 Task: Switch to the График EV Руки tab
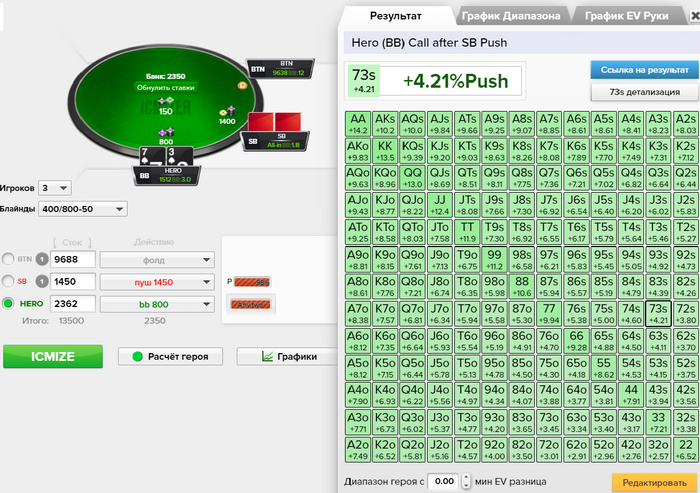[627, 16]
